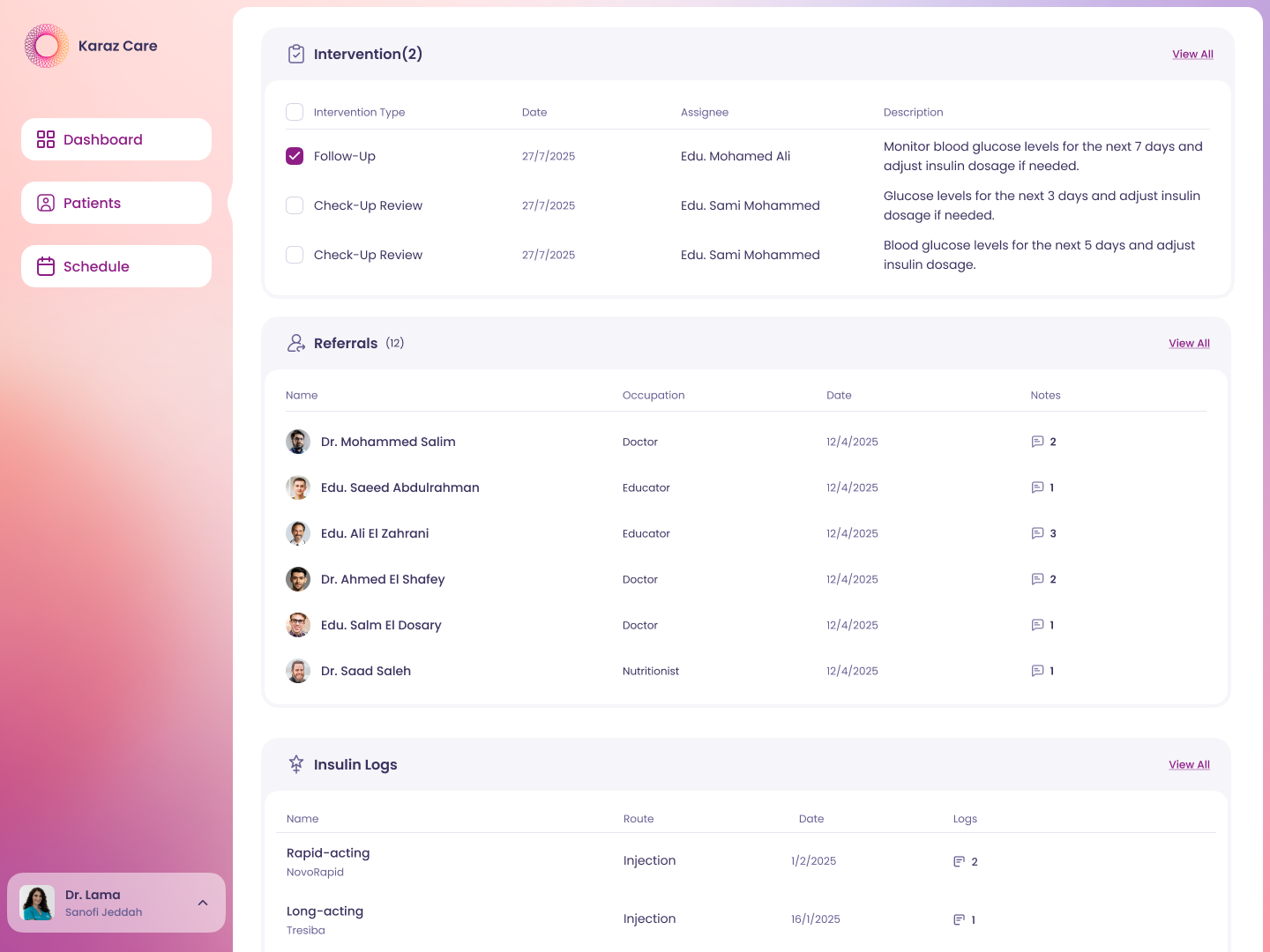Select the Edu. Salm El Dosary name
Image resolution: width=1270 pixels, height=952 pixels.
click(x=381, y=625)
